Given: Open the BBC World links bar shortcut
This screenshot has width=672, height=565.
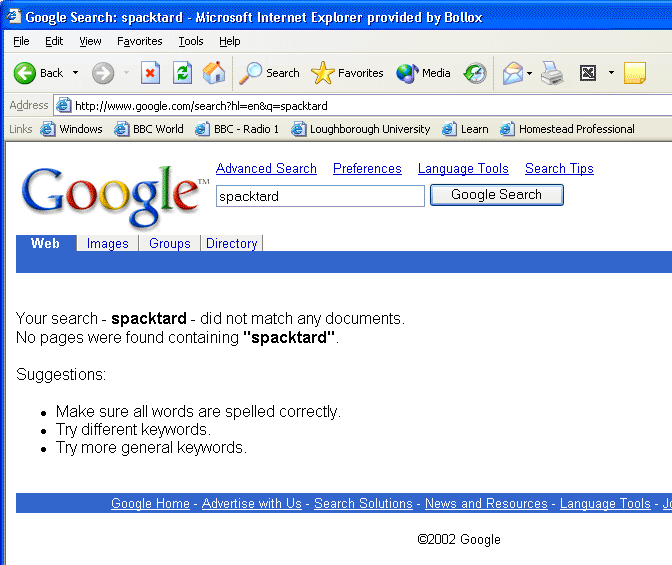Looking at the screenshot, I should [x=149, y=129].
